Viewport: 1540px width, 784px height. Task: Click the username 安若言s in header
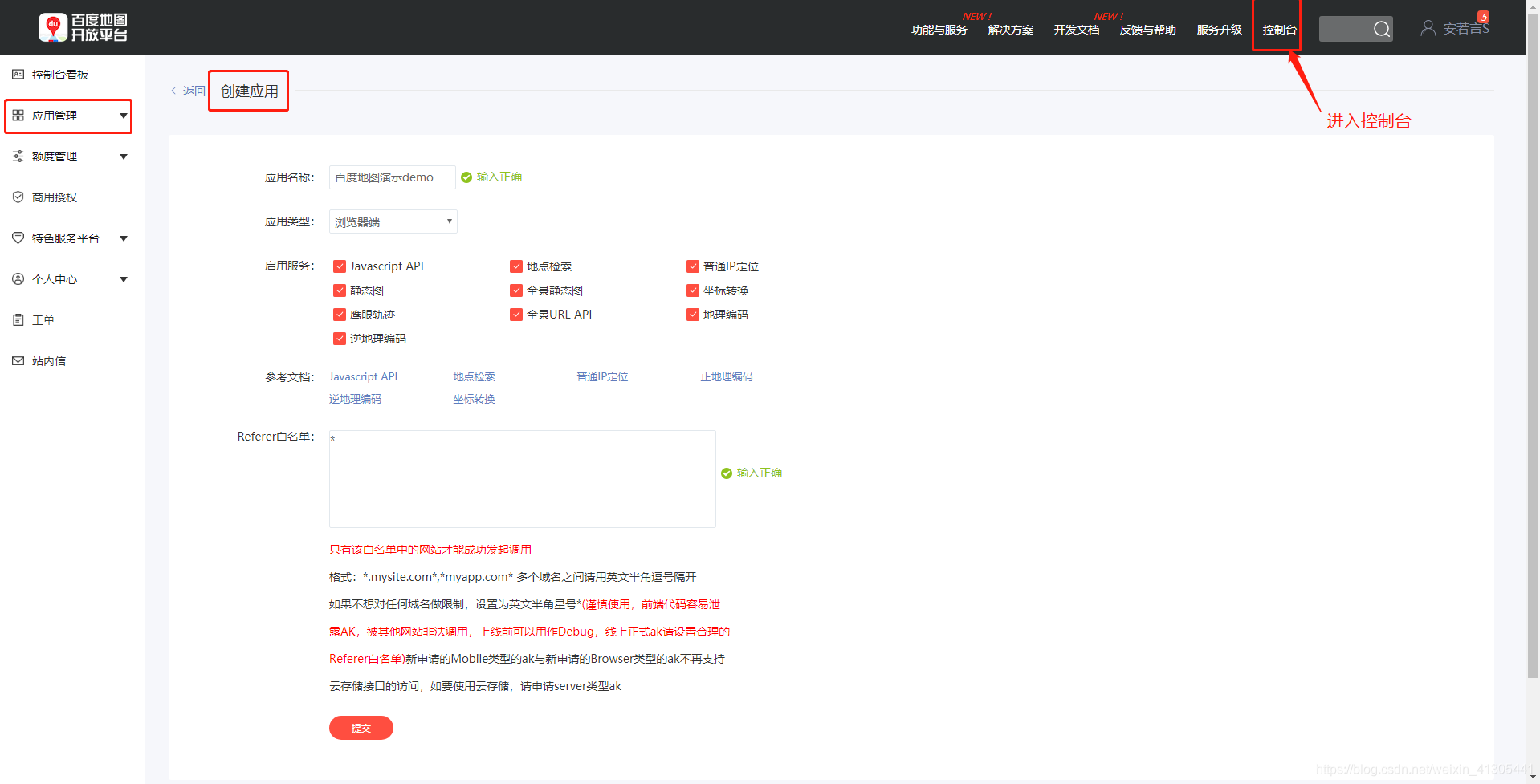[x=1466, y=28]
